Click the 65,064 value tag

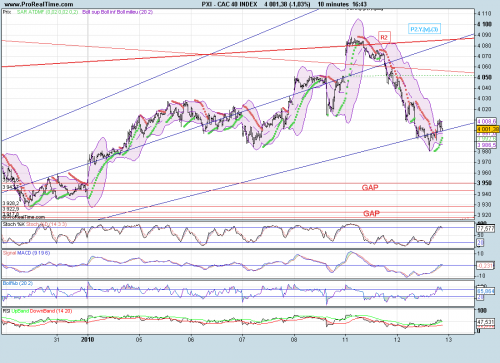tap(486, 291)
